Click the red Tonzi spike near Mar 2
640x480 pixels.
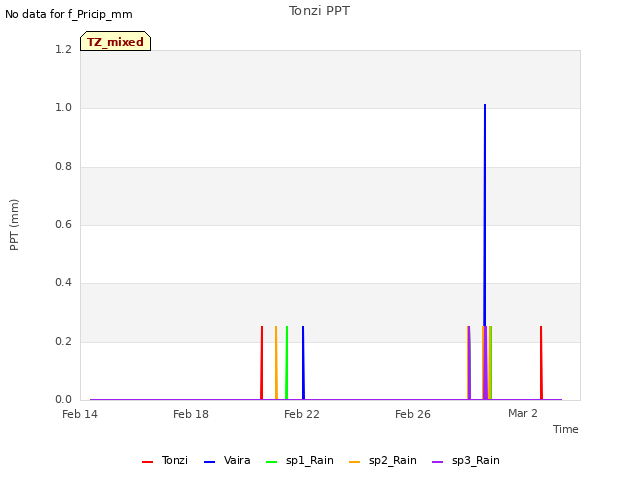tap(541, 362)
